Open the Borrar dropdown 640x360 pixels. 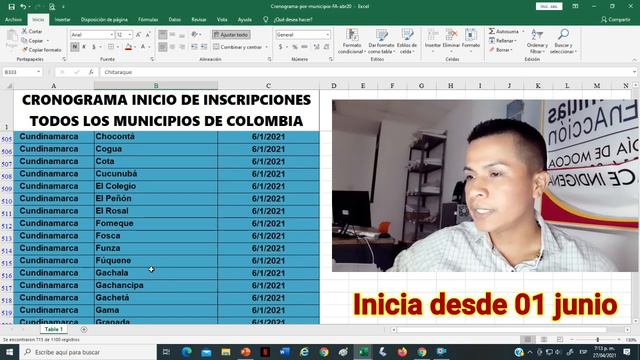500,50
